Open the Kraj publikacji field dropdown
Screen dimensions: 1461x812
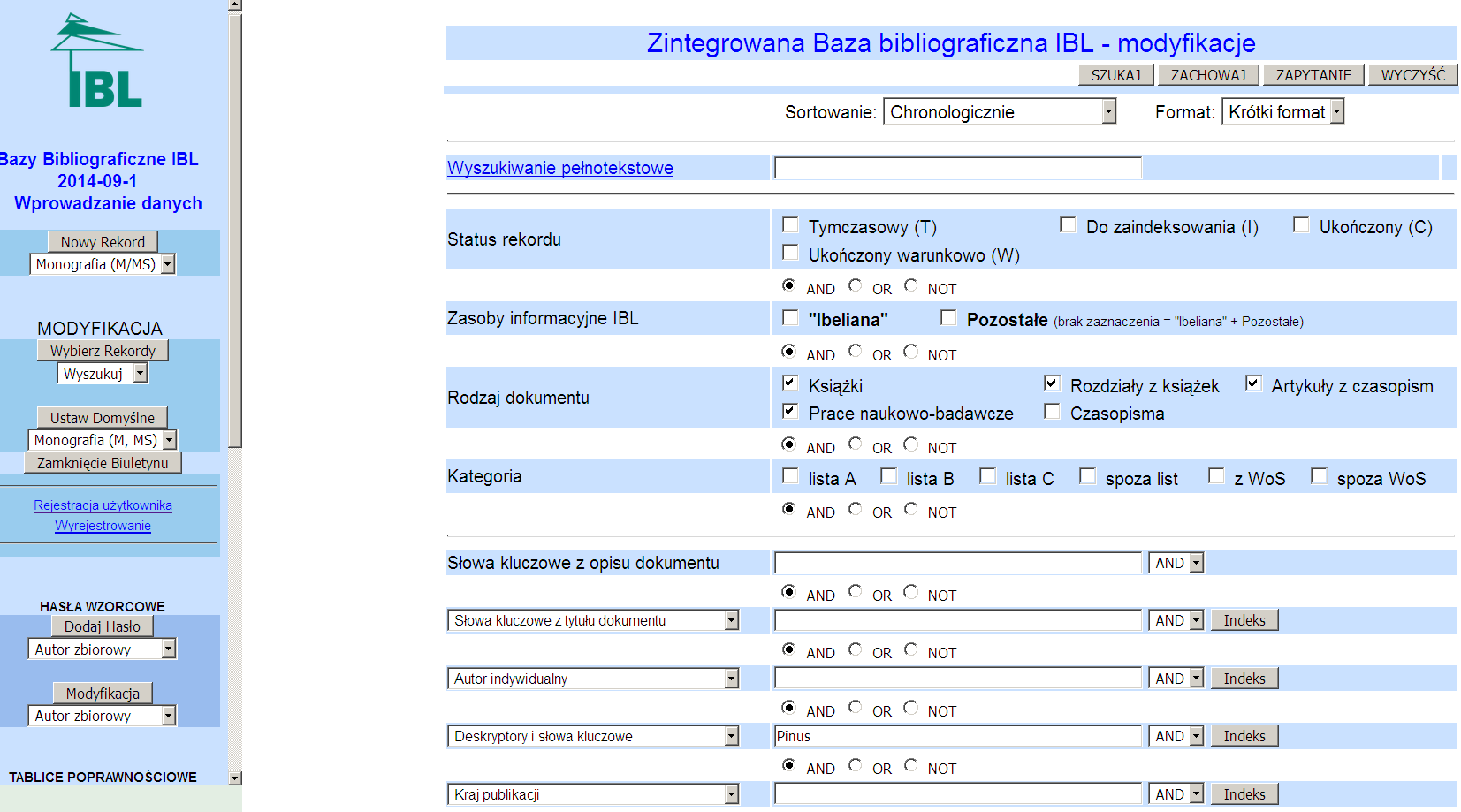click(x=593, y=794)
